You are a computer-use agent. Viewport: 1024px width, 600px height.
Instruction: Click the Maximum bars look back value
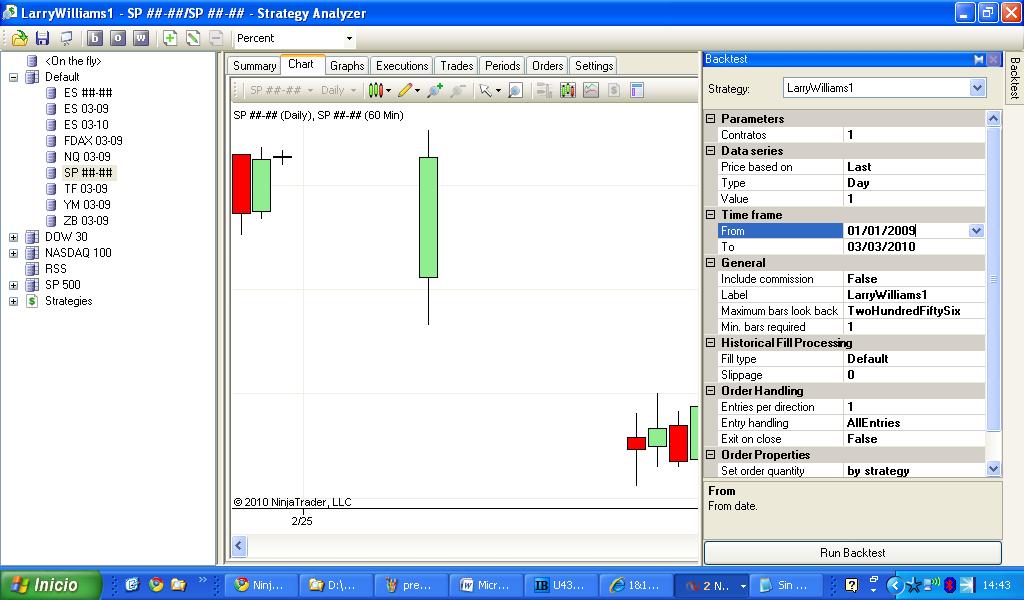[914, 311]
